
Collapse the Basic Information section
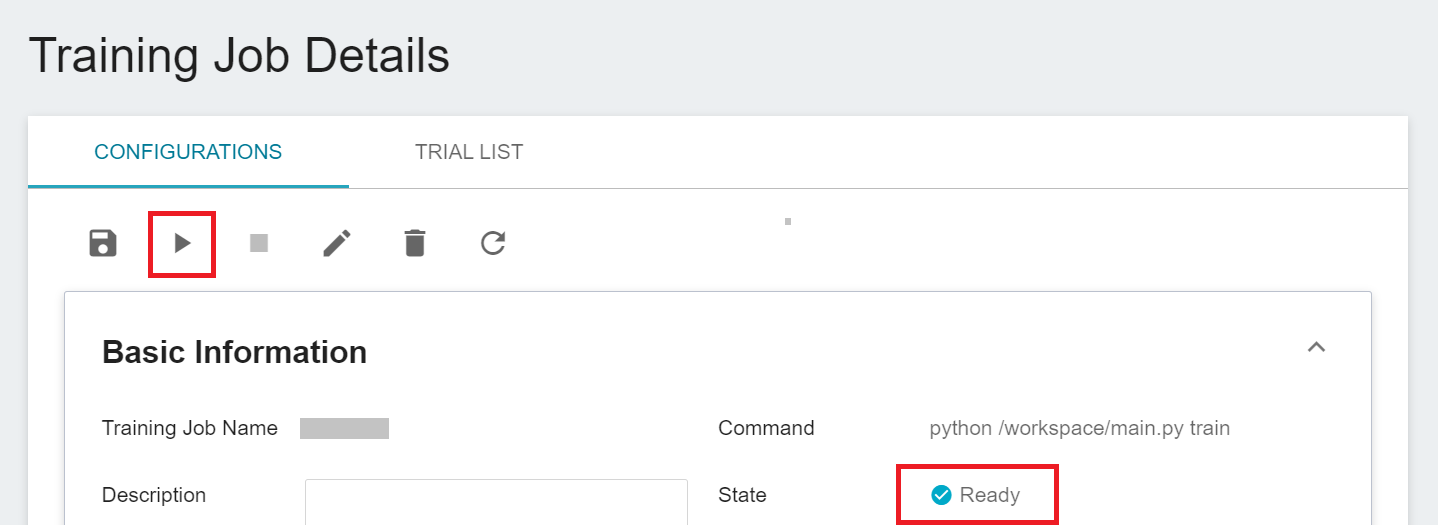coord(1317,347)
